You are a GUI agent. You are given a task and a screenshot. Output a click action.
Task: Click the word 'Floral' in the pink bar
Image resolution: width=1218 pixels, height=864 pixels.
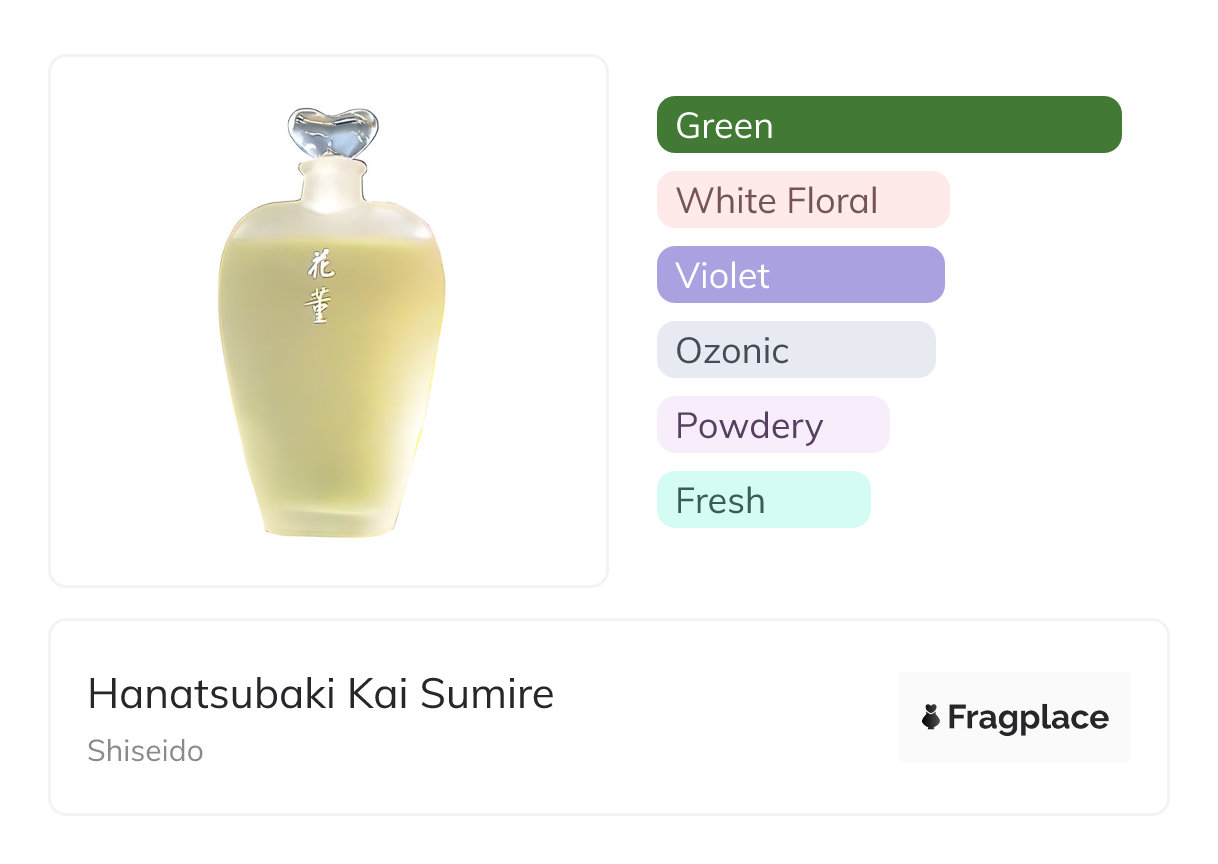tap(831, 200)
